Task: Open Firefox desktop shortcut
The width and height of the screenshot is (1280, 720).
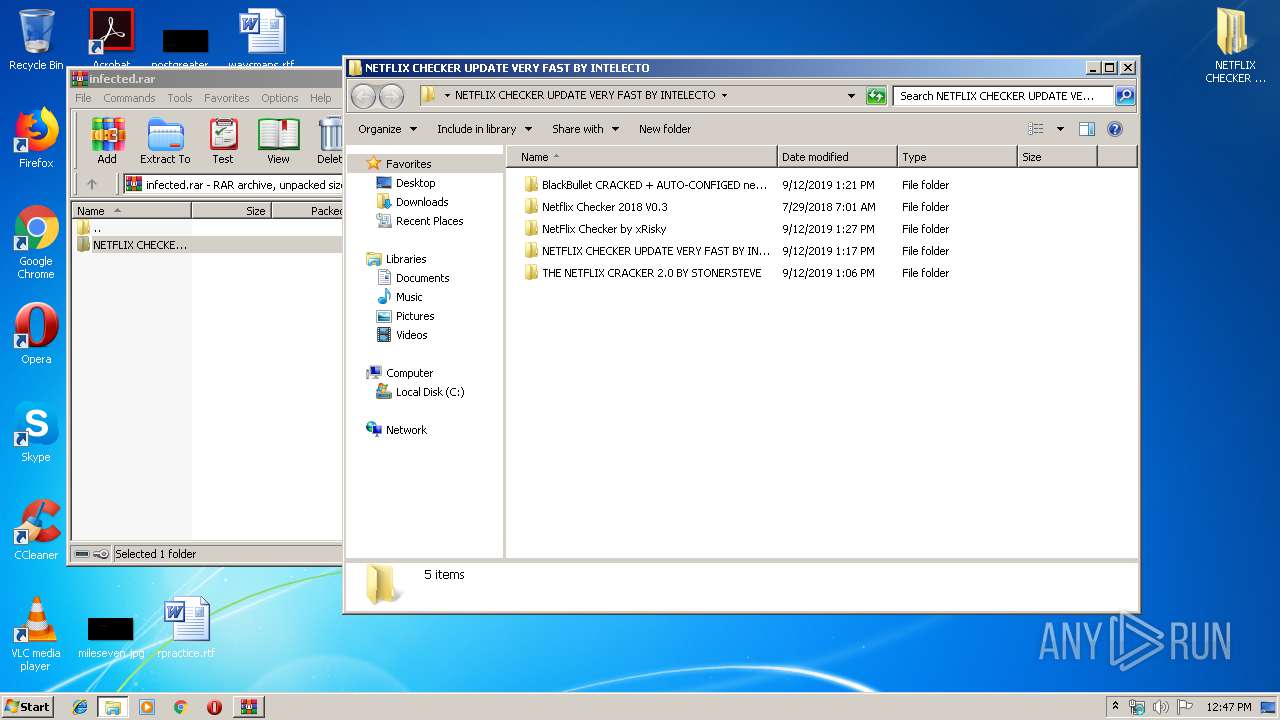Action: tap(36, 138)
